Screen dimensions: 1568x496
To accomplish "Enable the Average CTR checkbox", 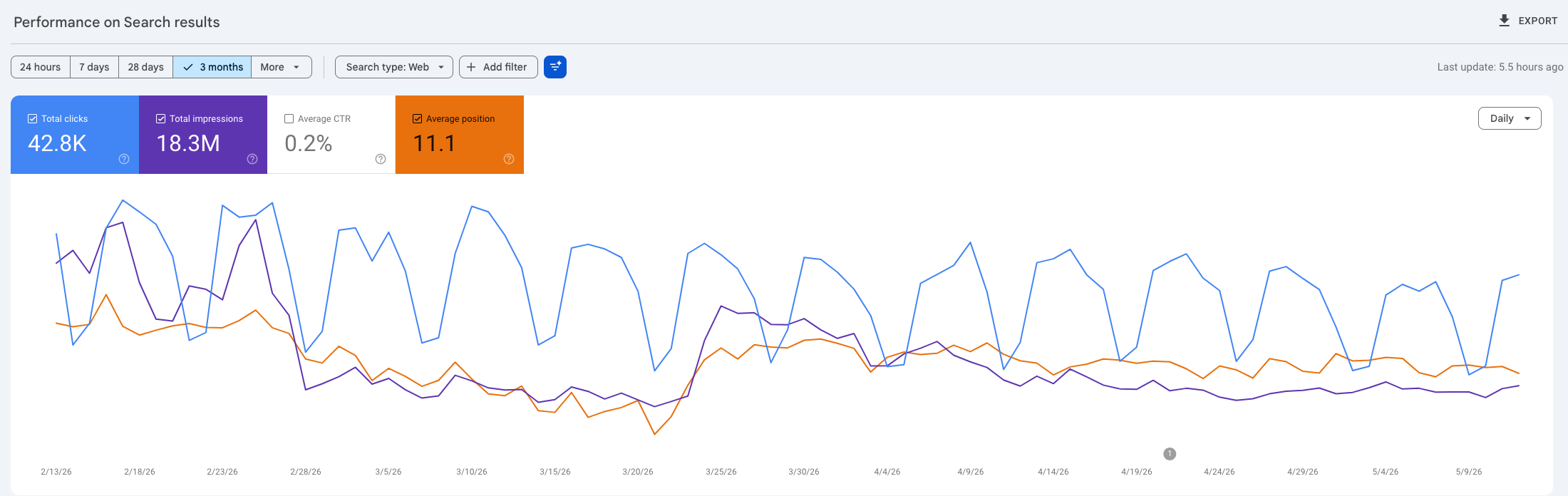I will click(289, 119).
